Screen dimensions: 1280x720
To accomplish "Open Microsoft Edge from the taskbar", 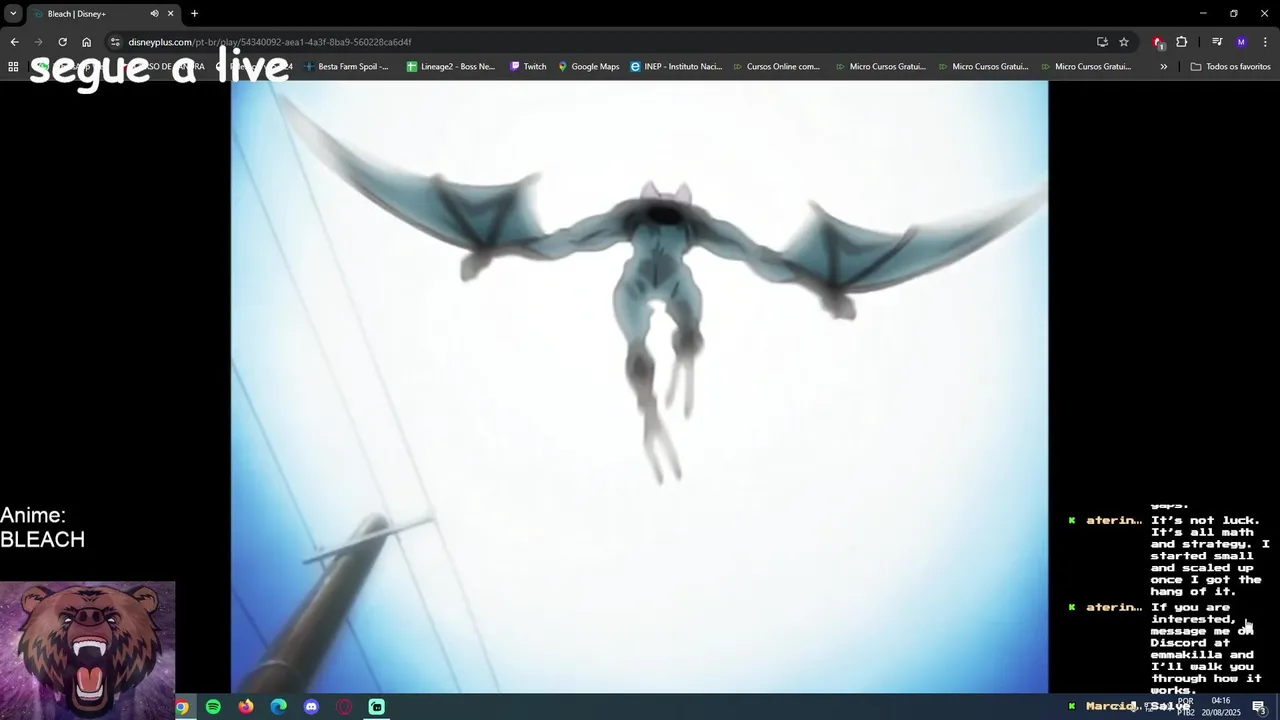I will pos(278,707).
